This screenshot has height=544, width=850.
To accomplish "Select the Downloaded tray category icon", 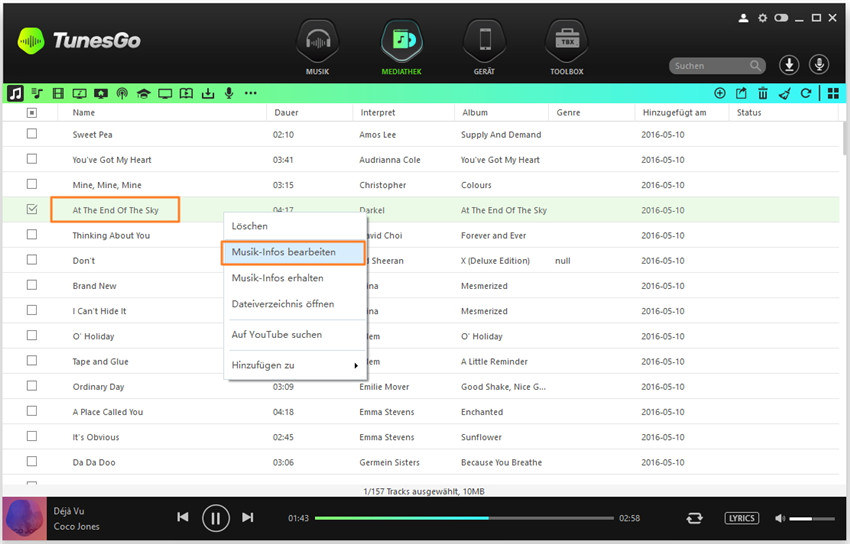I will click(x=208, y=93).
